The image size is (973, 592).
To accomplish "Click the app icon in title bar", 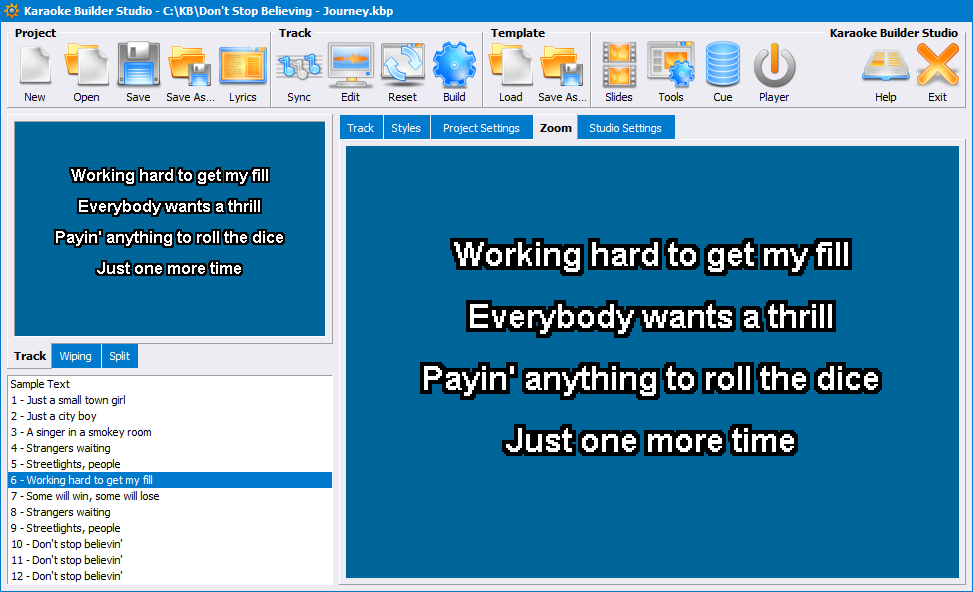I will [x=11, y=11].
